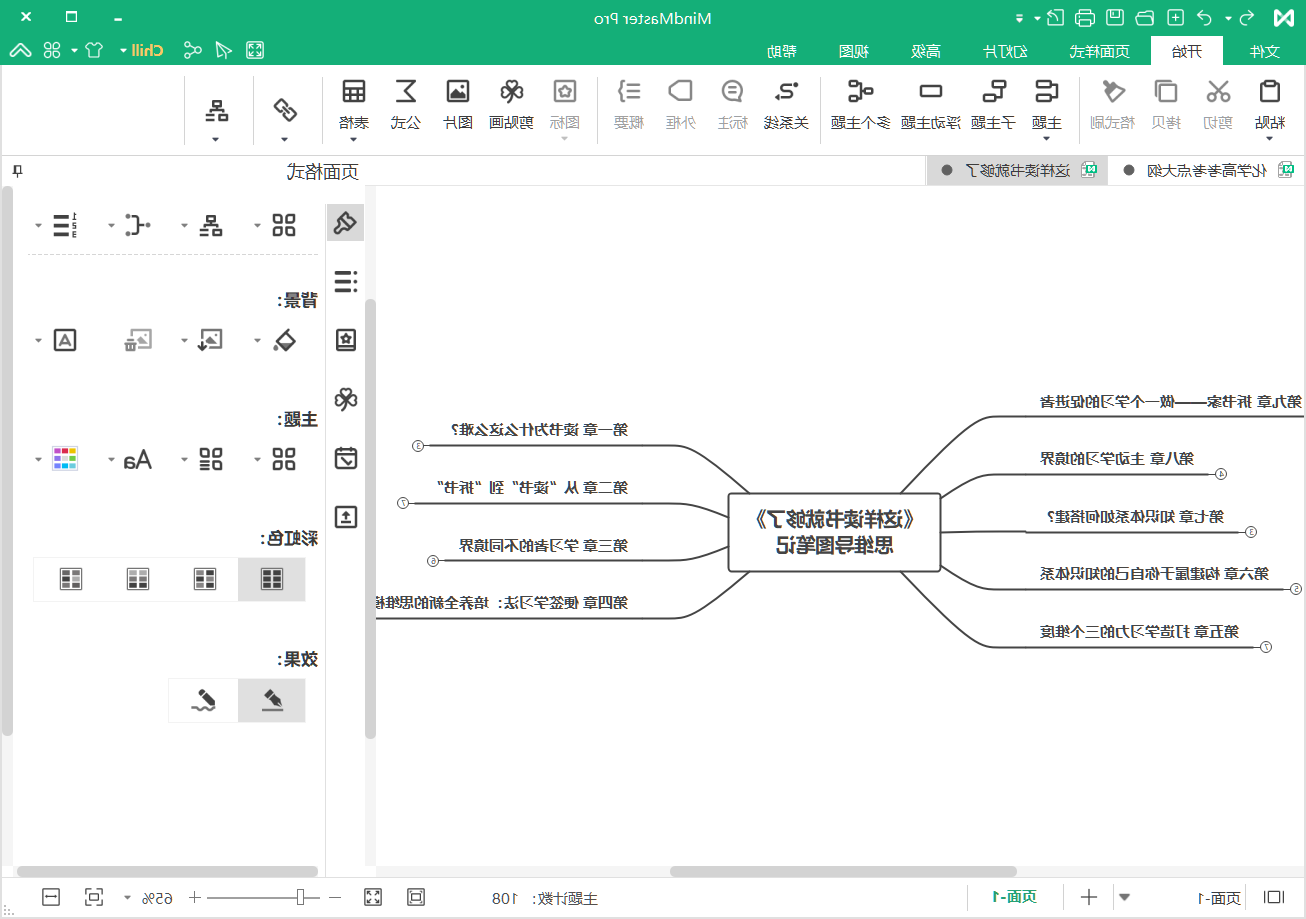The image size is (1306, 919).
Task: Click the undo arrow in title bar
Action: coord(1206,17)
